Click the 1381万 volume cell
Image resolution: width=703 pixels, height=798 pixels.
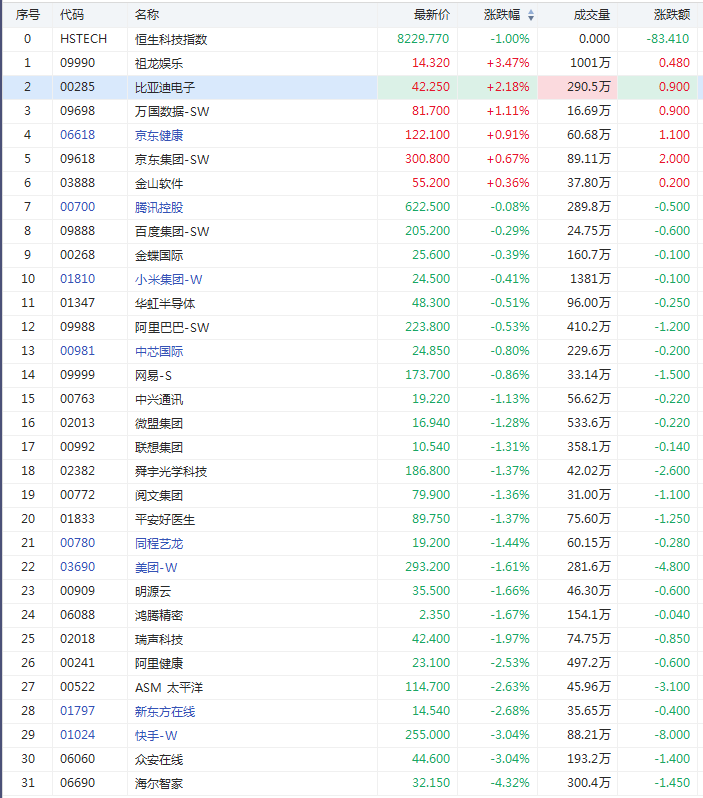(590, 279)
